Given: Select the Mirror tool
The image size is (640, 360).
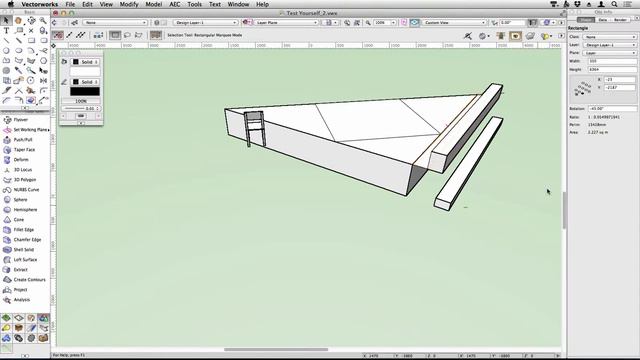Looking at the screenshot, I should pyautogui.click(x=43, y=80).
